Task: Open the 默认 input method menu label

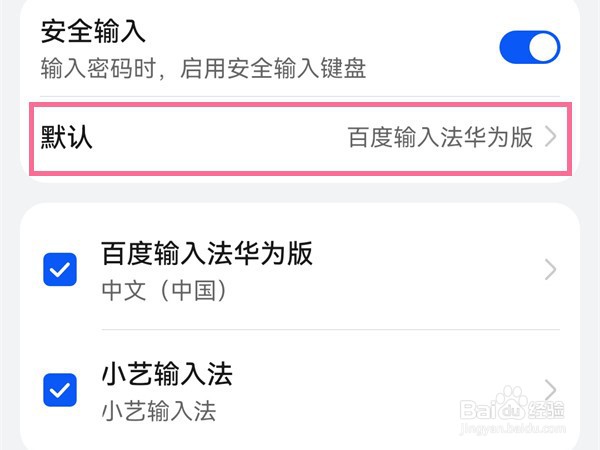Action: pos(67,137)
